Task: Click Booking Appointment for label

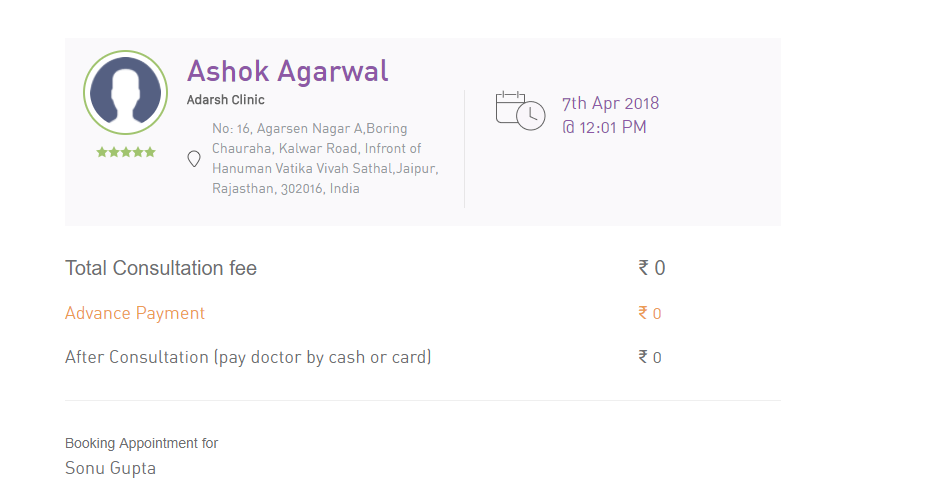Action: click(141, 443)
